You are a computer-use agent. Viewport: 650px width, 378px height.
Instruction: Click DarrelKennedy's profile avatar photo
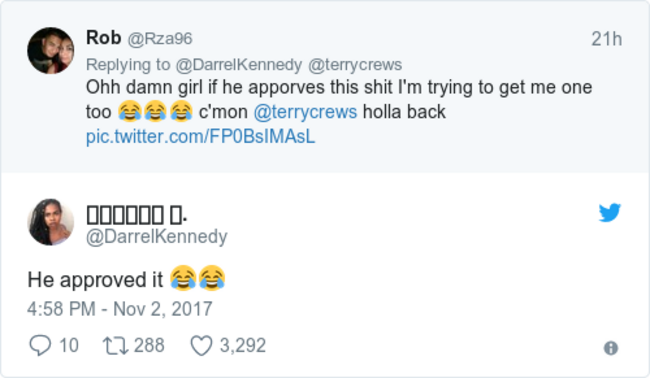click(x=51, y=222)
